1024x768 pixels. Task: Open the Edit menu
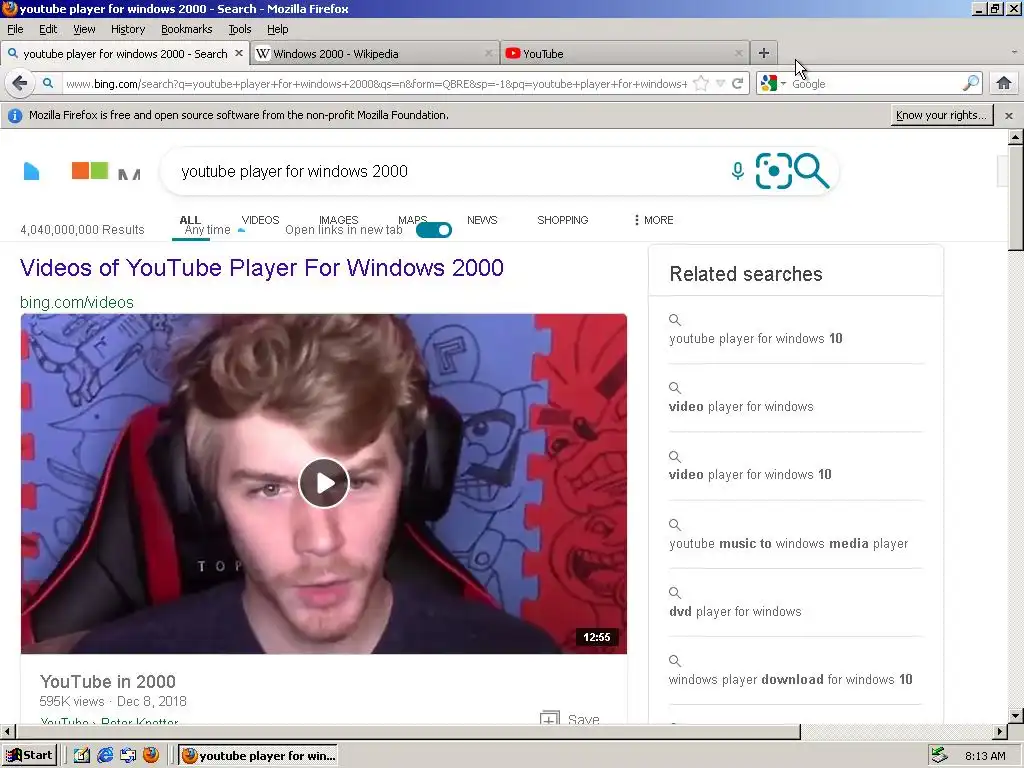click(x=48, y=29)
